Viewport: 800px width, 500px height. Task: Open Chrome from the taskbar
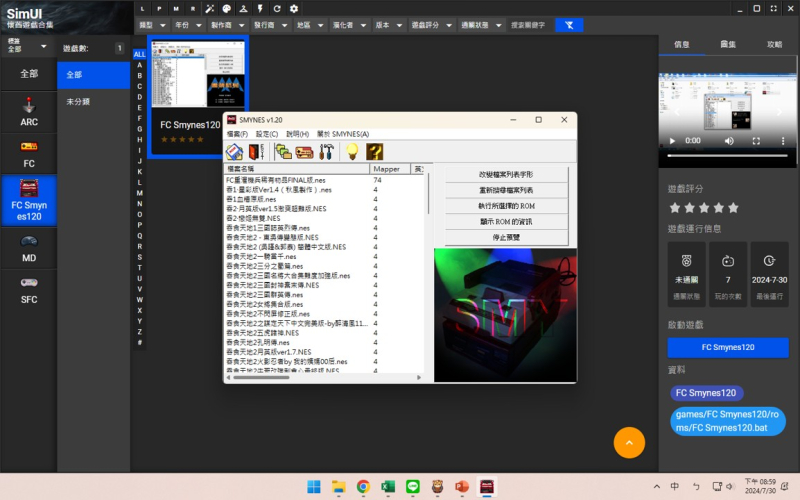363,487
